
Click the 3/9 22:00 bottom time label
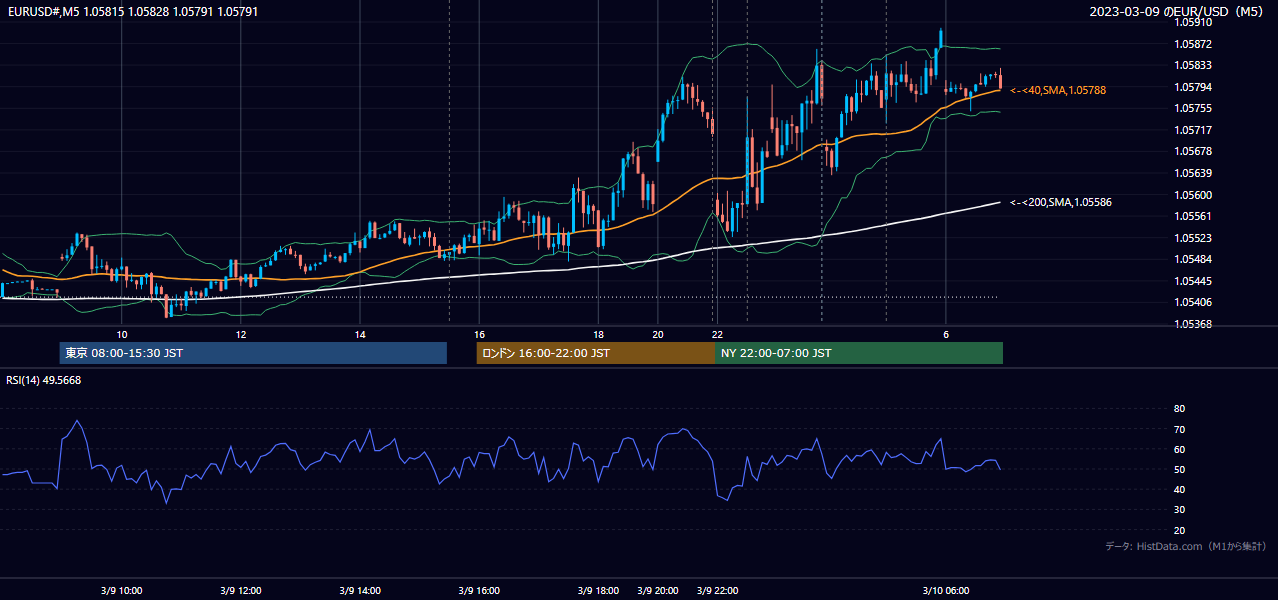click(717, 591)
